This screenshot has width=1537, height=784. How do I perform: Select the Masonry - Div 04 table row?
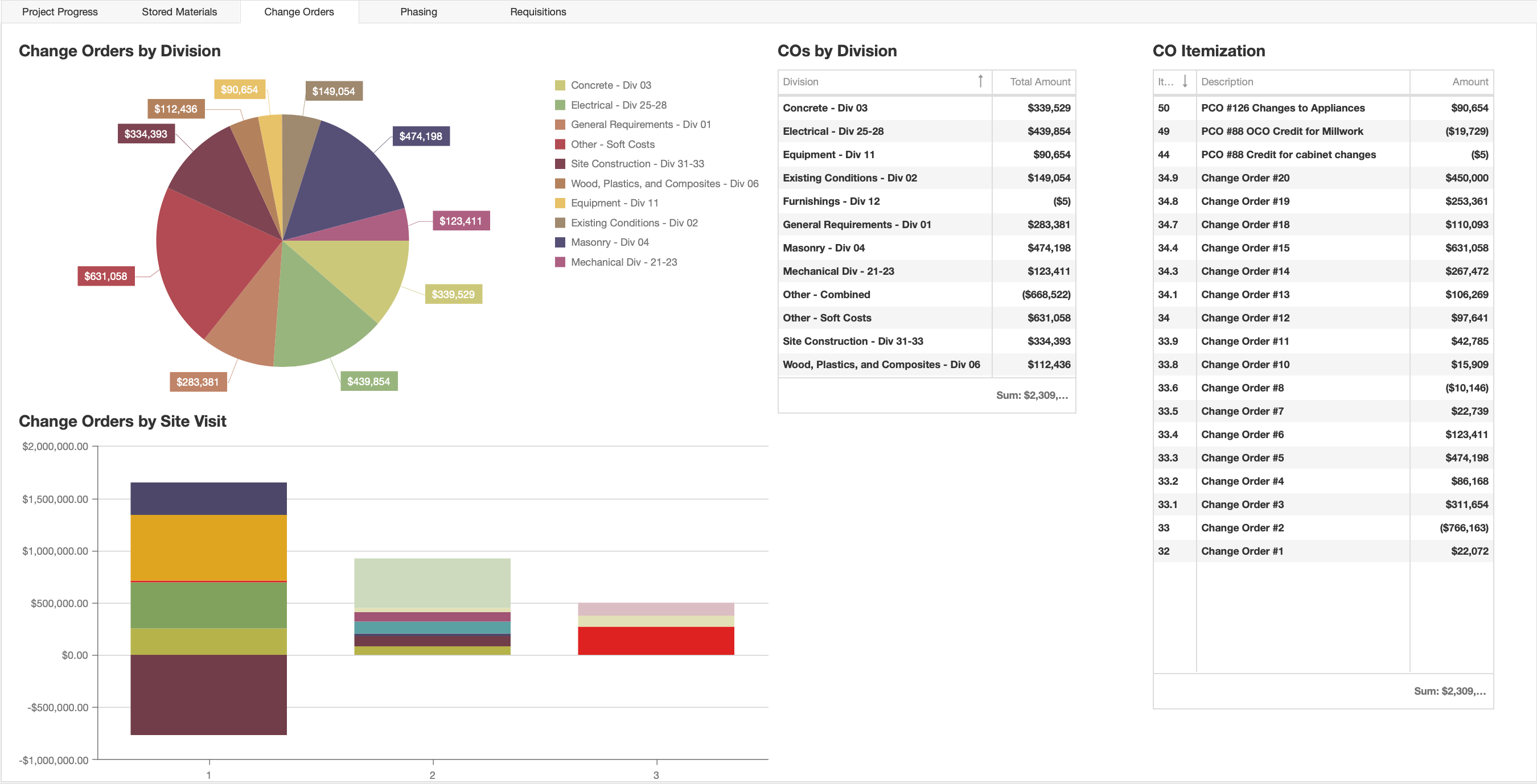click(926, 248)
